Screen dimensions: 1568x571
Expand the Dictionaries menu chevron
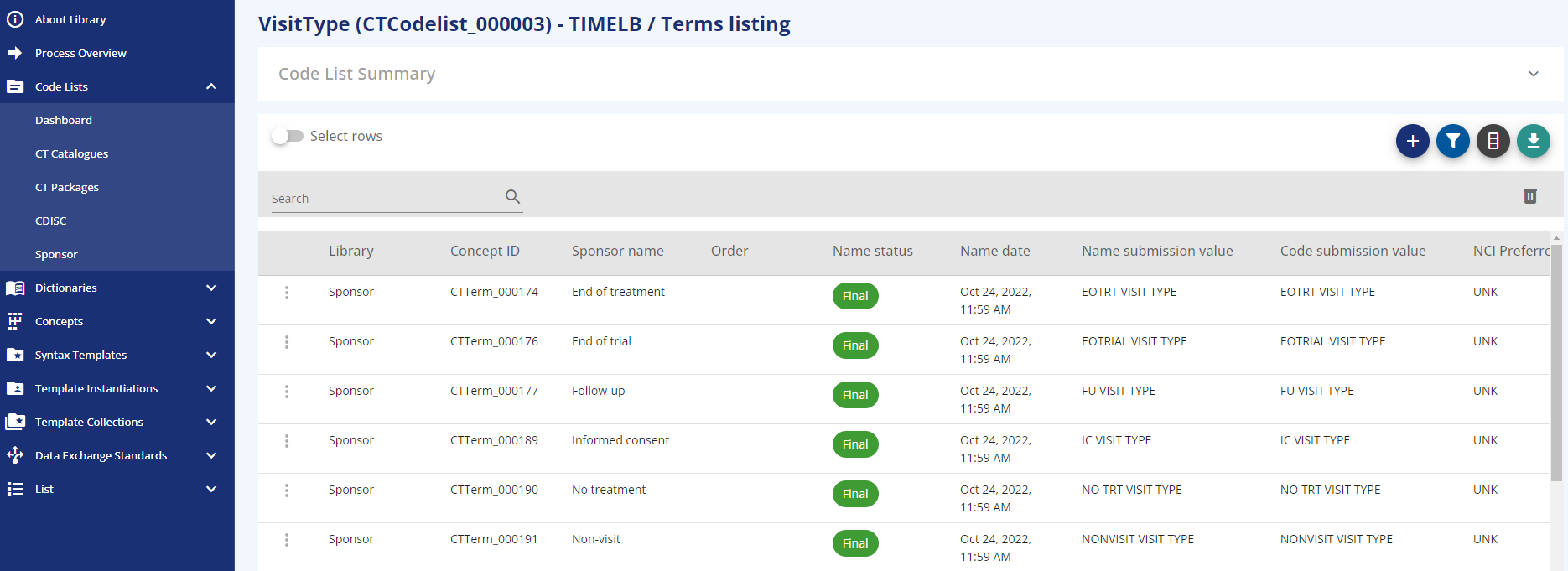pyautogui.click(x=211, y=288)
